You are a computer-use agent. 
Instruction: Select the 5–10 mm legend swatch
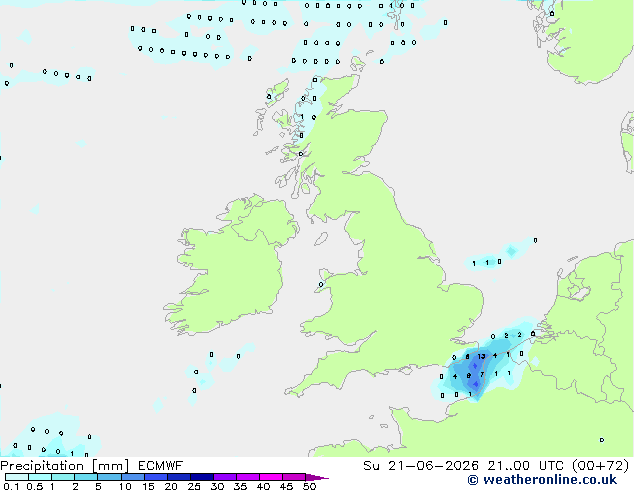tap(109, 477)
